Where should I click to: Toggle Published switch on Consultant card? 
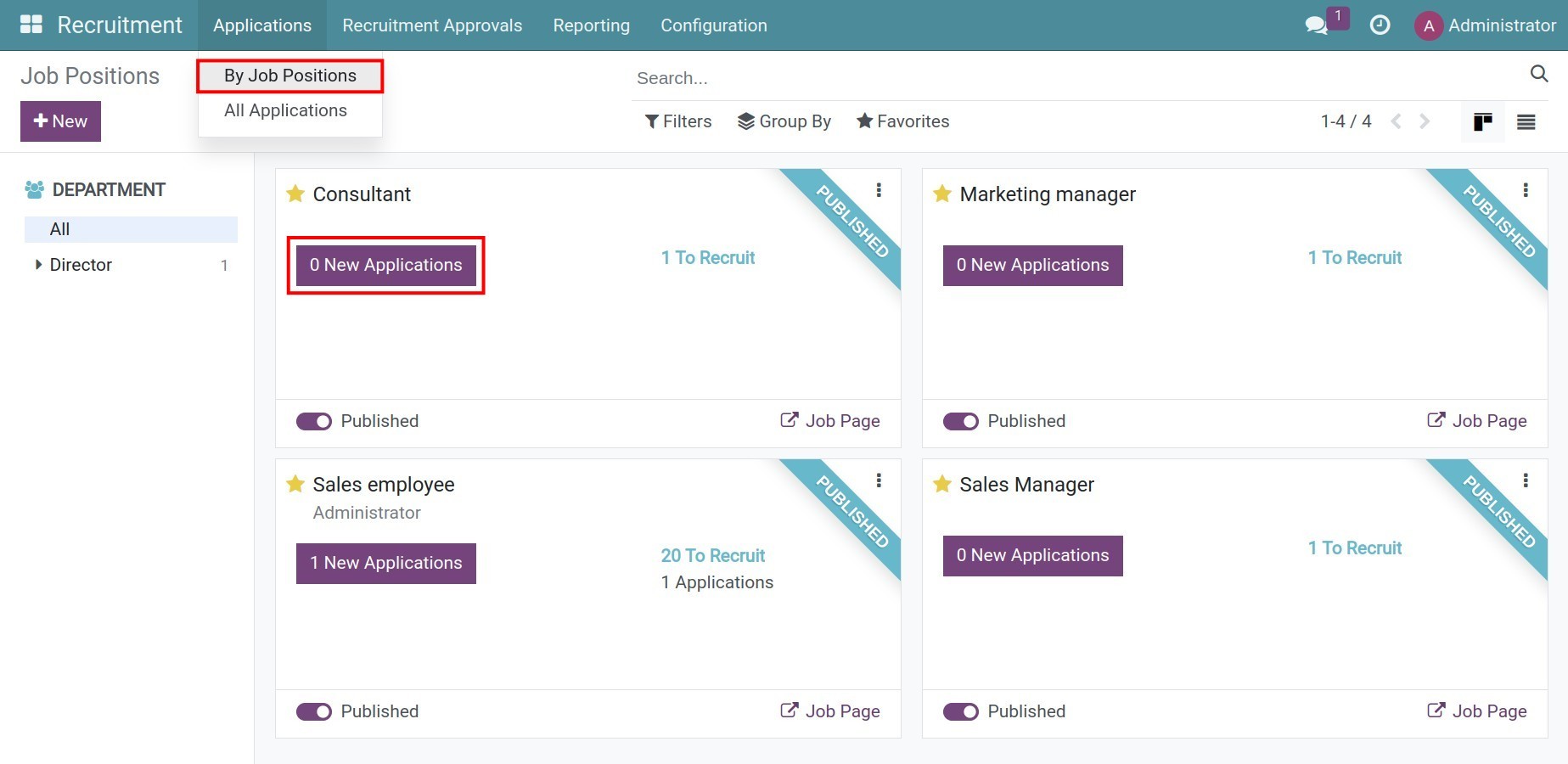(x=314, y=422)
